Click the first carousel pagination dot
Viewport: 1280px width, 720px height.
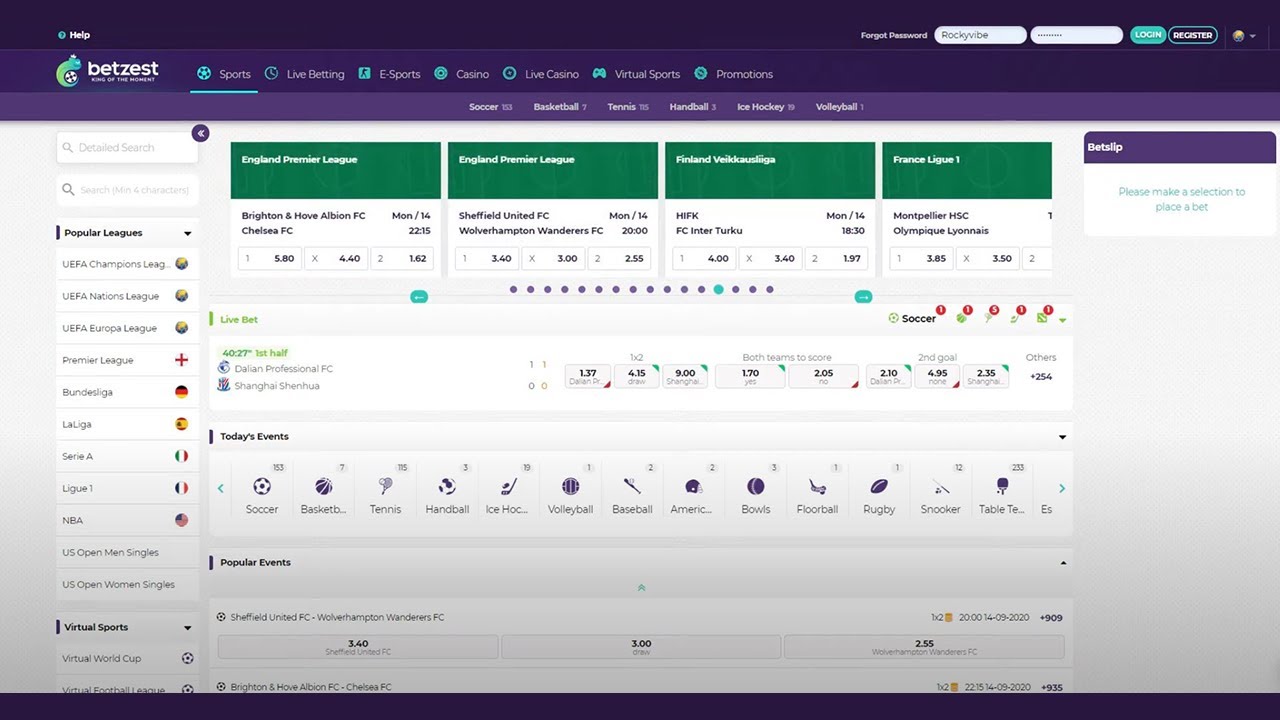tap(513, 289)
